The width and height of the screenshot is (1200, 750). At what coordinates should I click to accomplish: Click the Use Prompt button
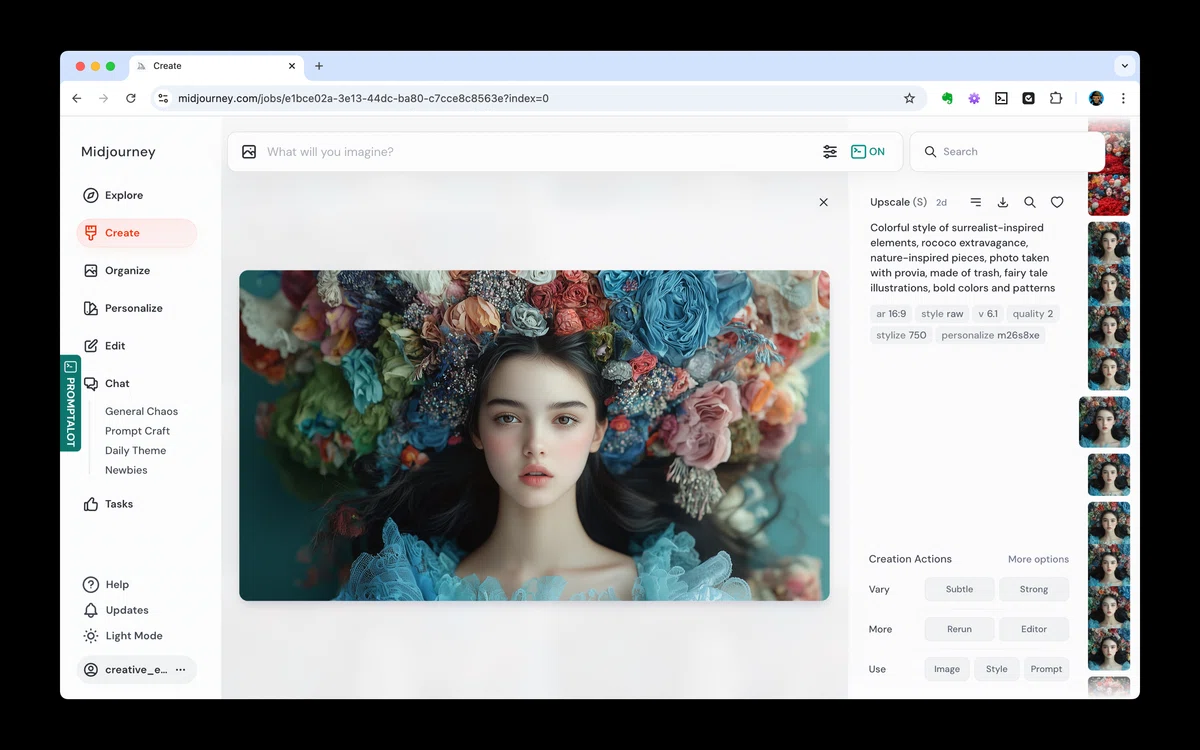coord(1046,669)
